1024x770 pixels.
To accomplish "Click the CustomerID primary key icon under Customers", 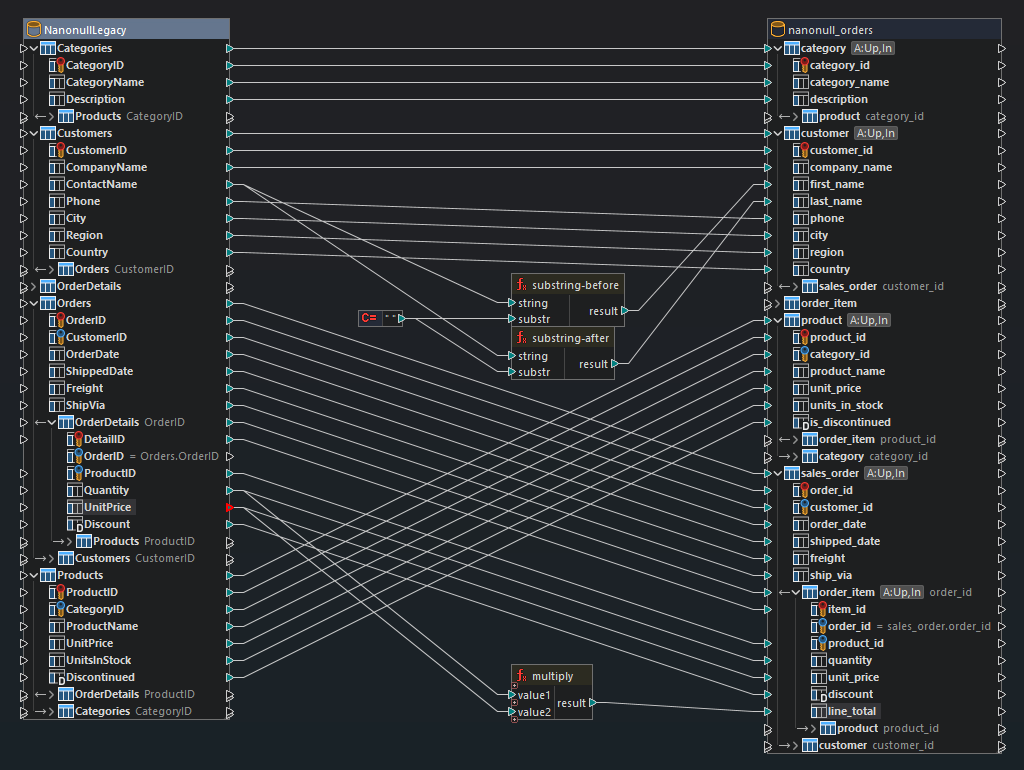I will [57, 150].
